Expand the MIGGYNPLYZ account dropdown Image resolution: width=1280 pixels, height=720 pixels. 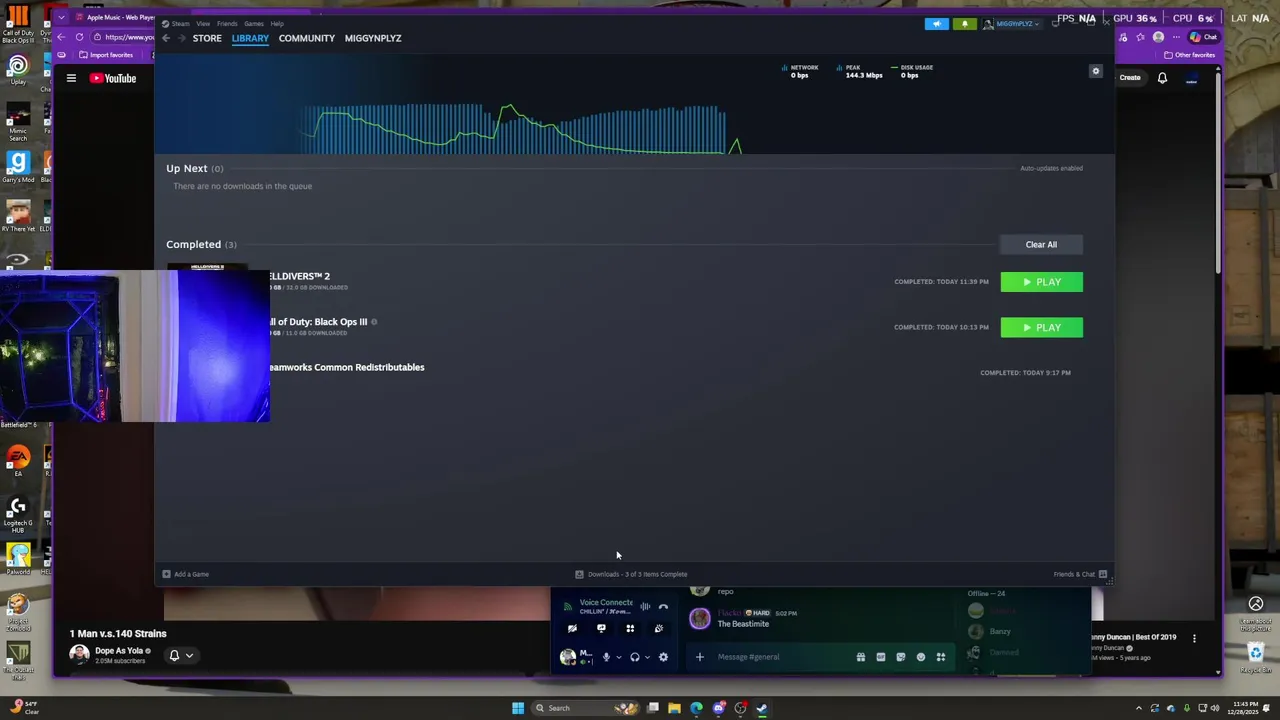pos(1012,24)
